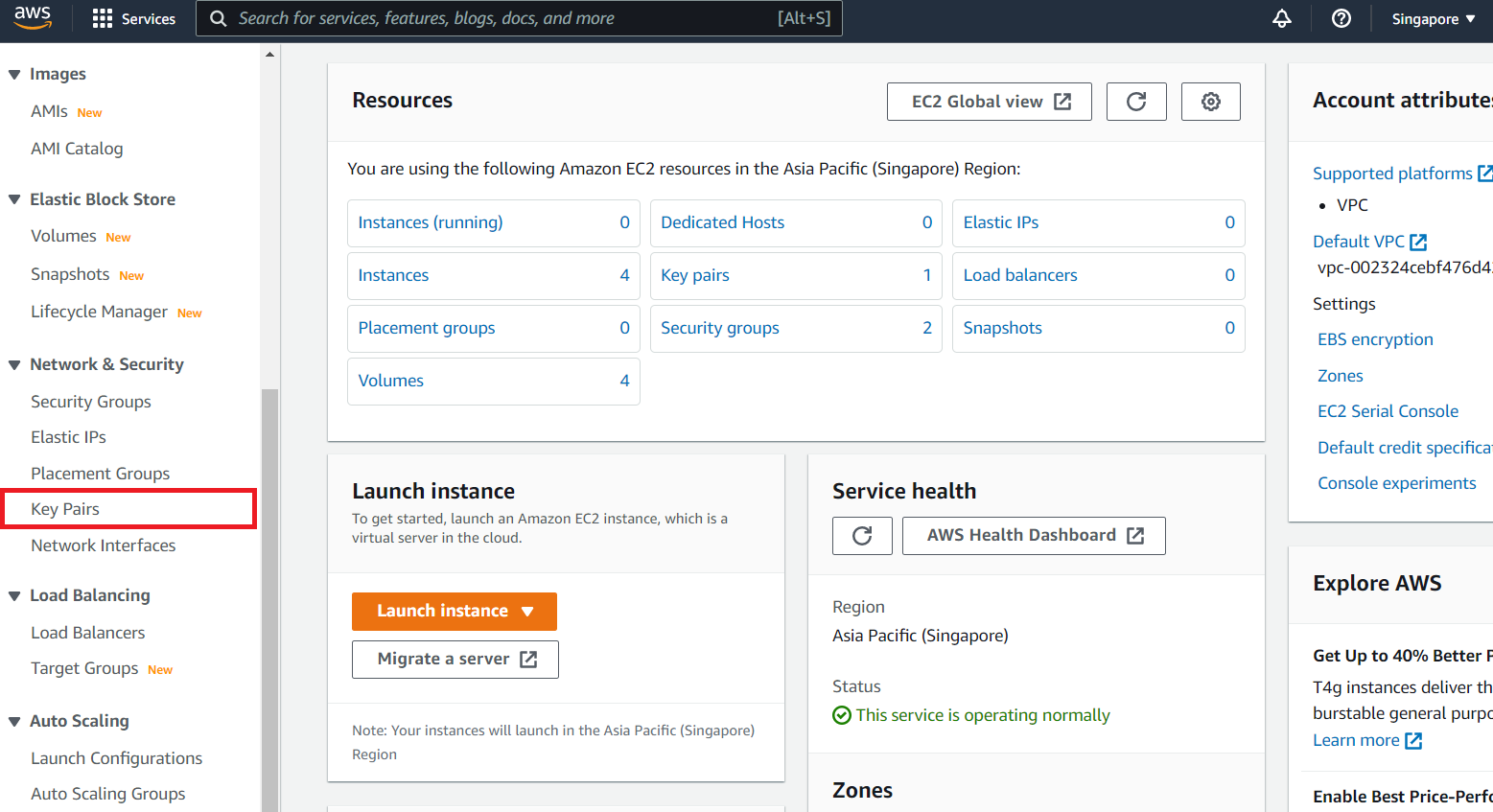The height and width of the screenshot is (812, 1493).
Task: Click Supported platforms link
Action: (1392, 174)
